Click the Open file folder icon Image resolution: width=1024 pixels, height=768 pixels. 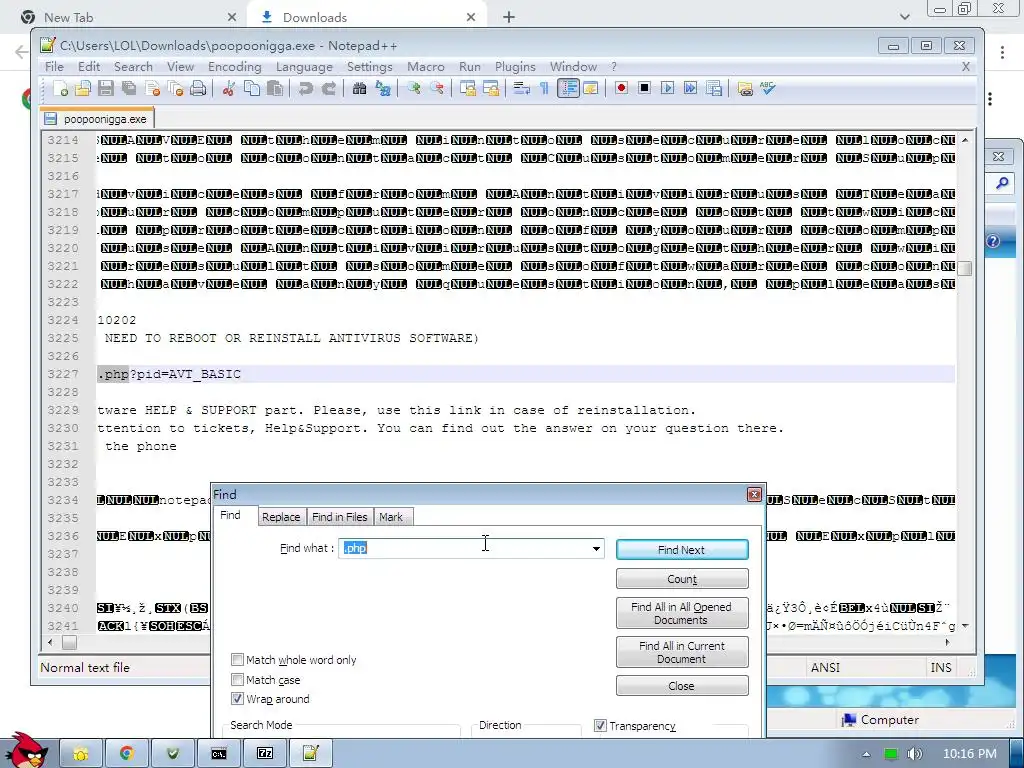tap(83, 88)
